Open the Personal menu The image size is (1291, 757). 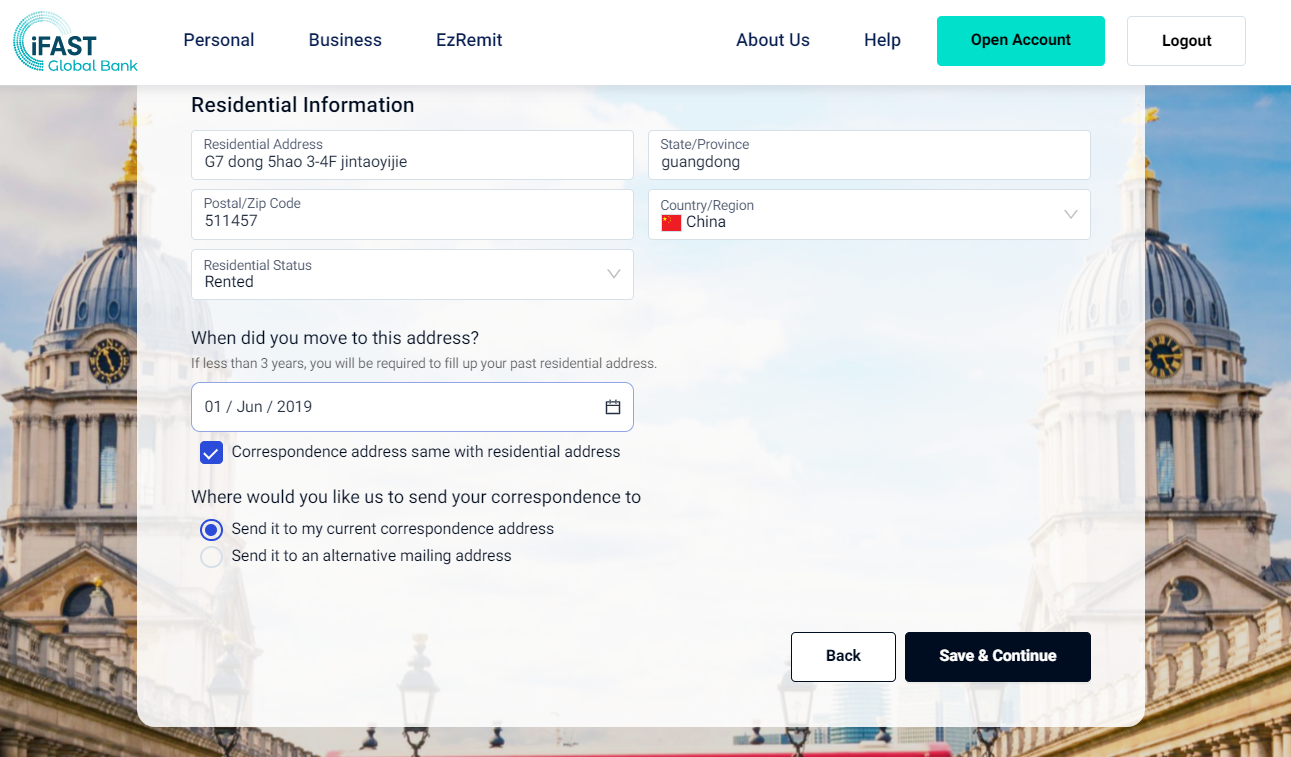219,40
